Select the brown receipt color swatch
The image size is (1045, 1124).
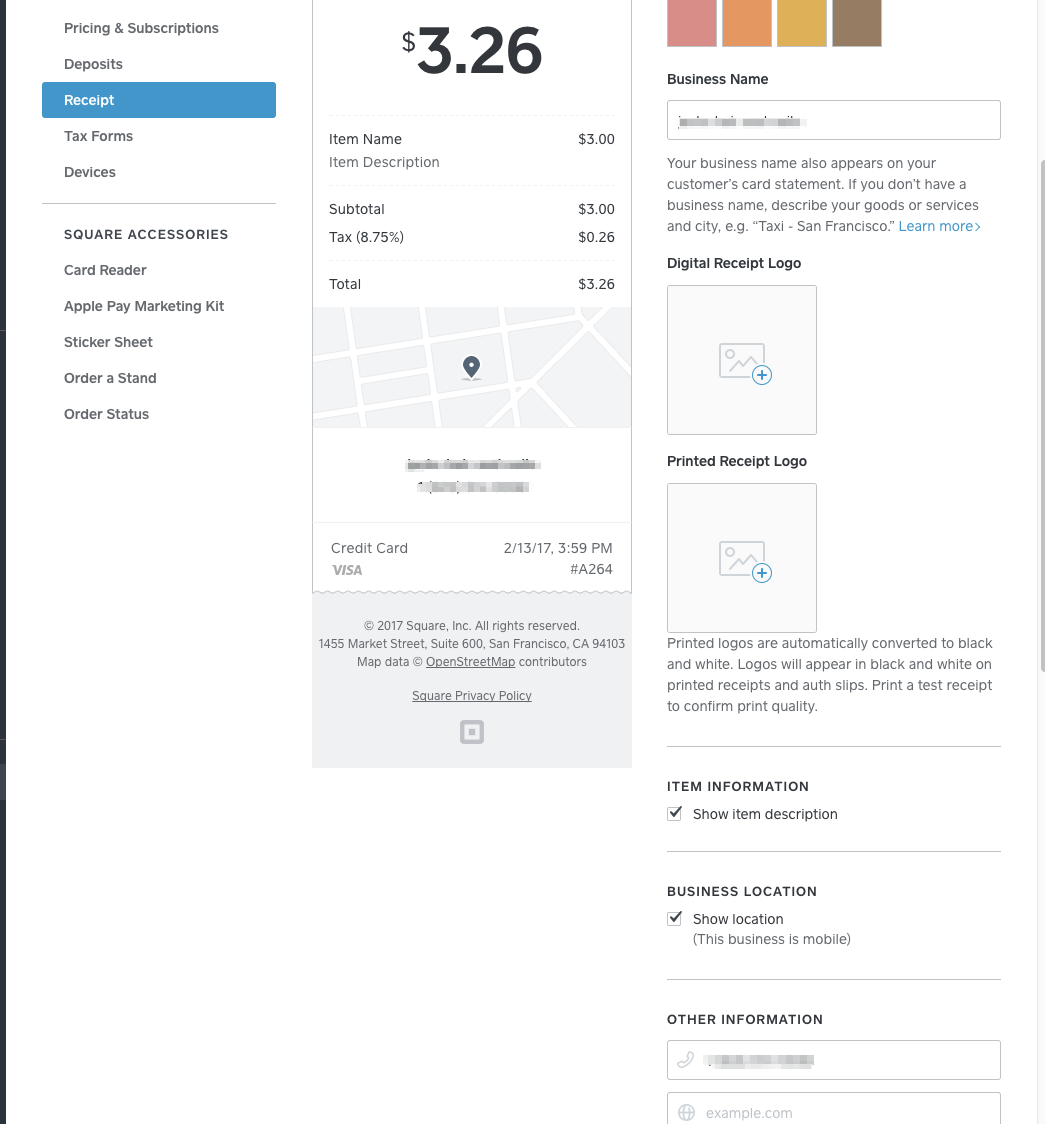[x=857, y=22]
